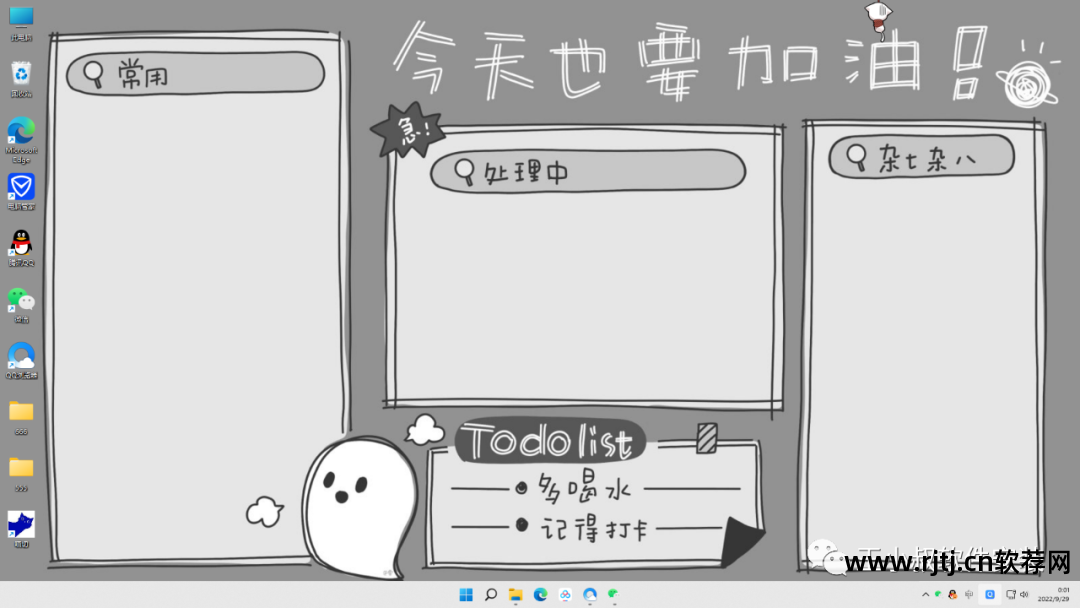This screenshot has width=1080, height=608.
Task: Open the WeChat desktop shortcut
Action: [21, 305]
